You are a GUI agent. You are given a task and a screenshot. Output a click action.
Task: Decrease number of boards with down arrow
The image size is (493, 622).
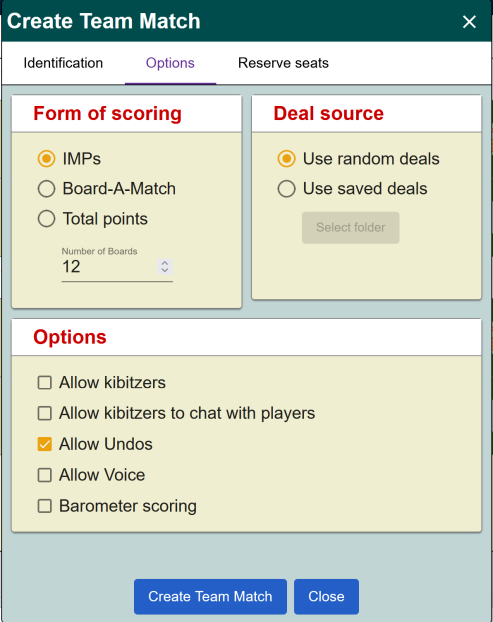coord(165,270)
